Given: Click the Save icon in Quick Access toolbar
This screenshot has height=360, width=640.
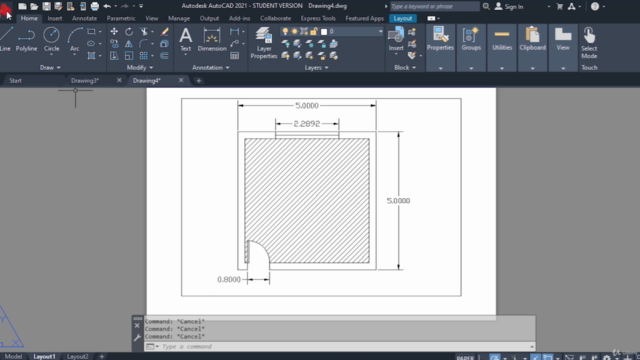Looking at the screenshot, I should [47, 6].
